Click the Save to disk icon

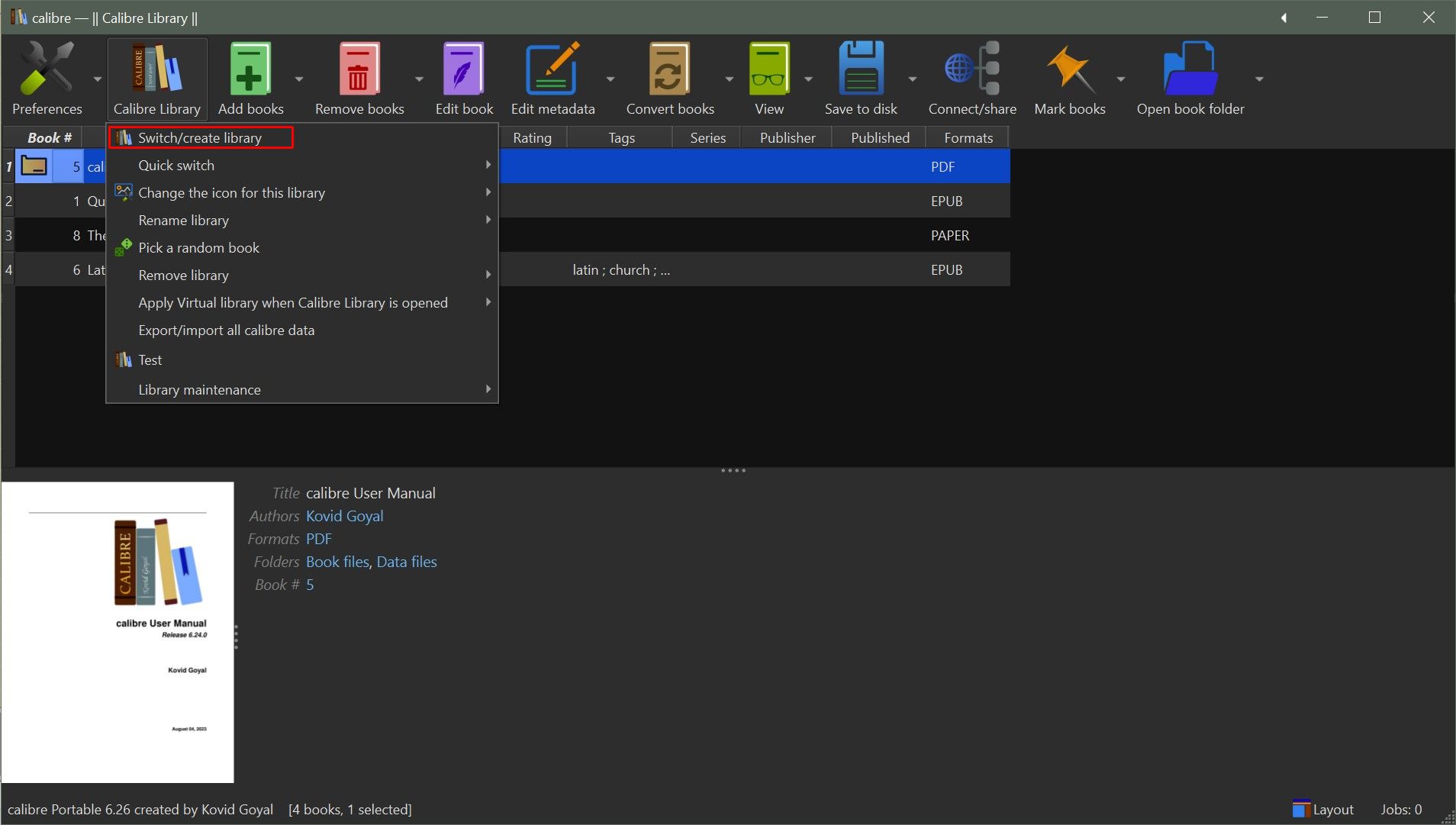(x=861, y=69)
